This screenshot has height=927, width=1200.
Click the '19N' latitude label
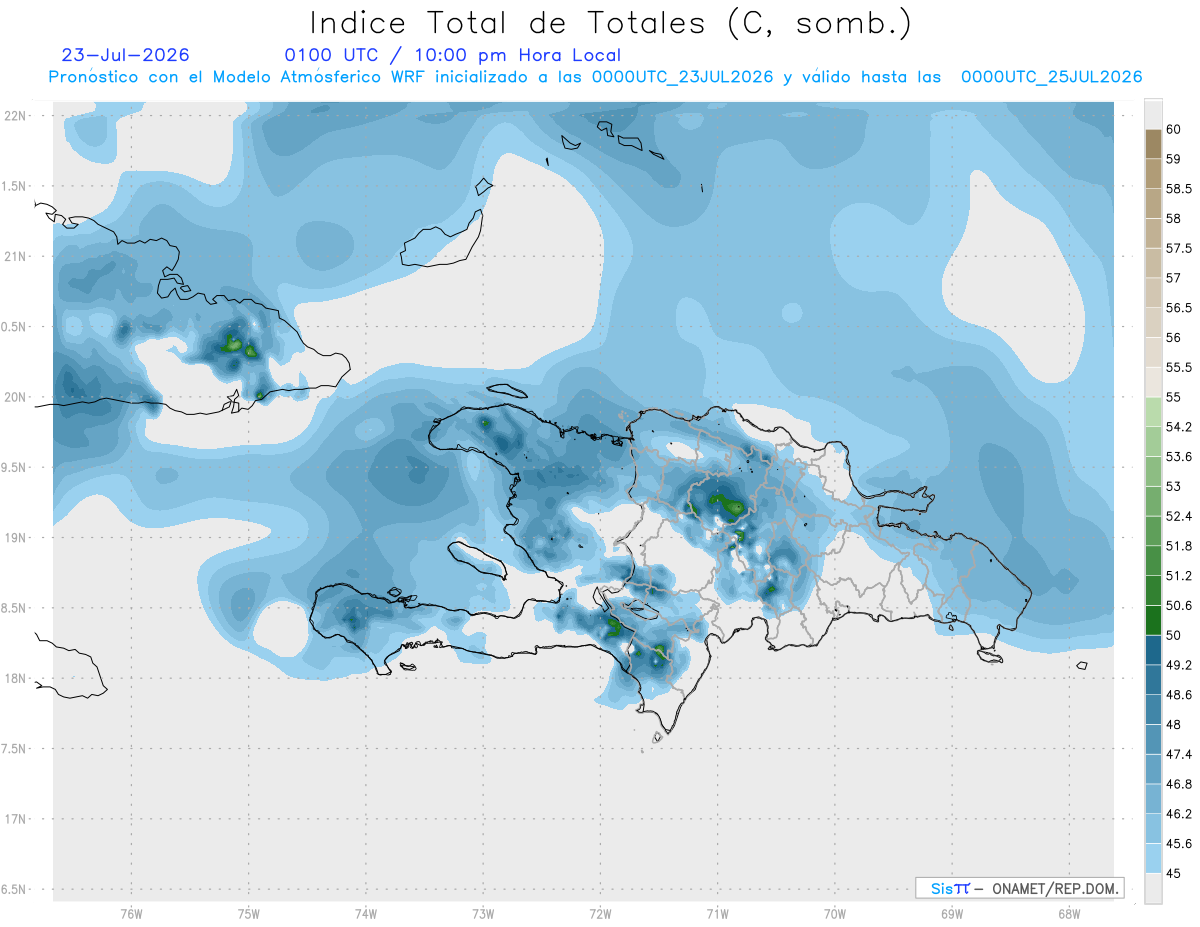(x=16, y=537)
